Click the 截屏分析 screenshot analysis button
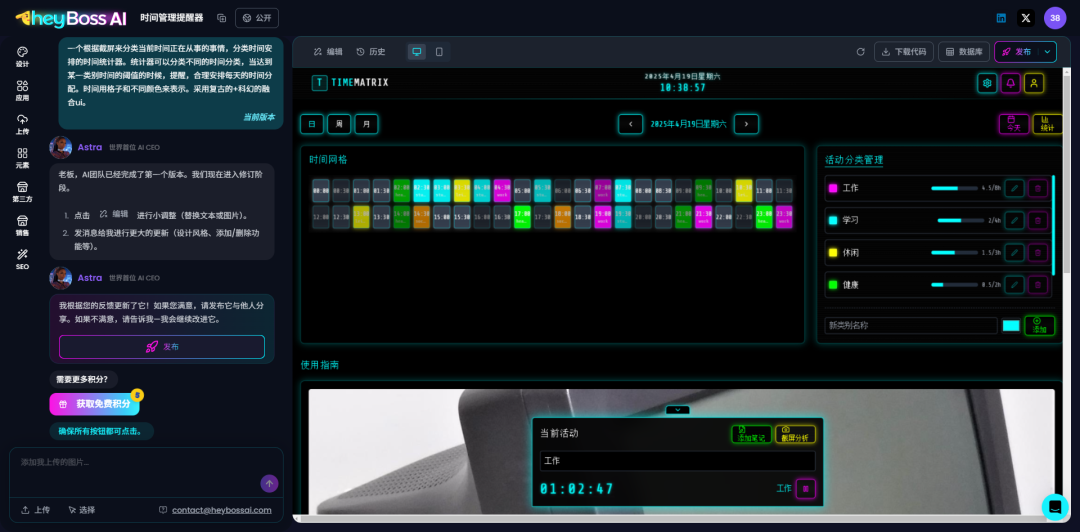Image resolution: width=1080 pixels, height=532 pixels. click(x=796, y=434)
